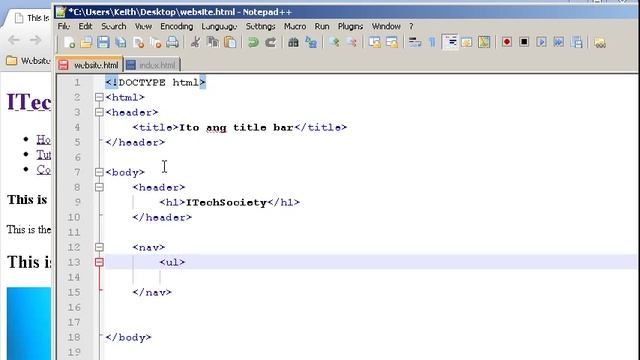Collapse the html fold on line 2

(99, 97)
